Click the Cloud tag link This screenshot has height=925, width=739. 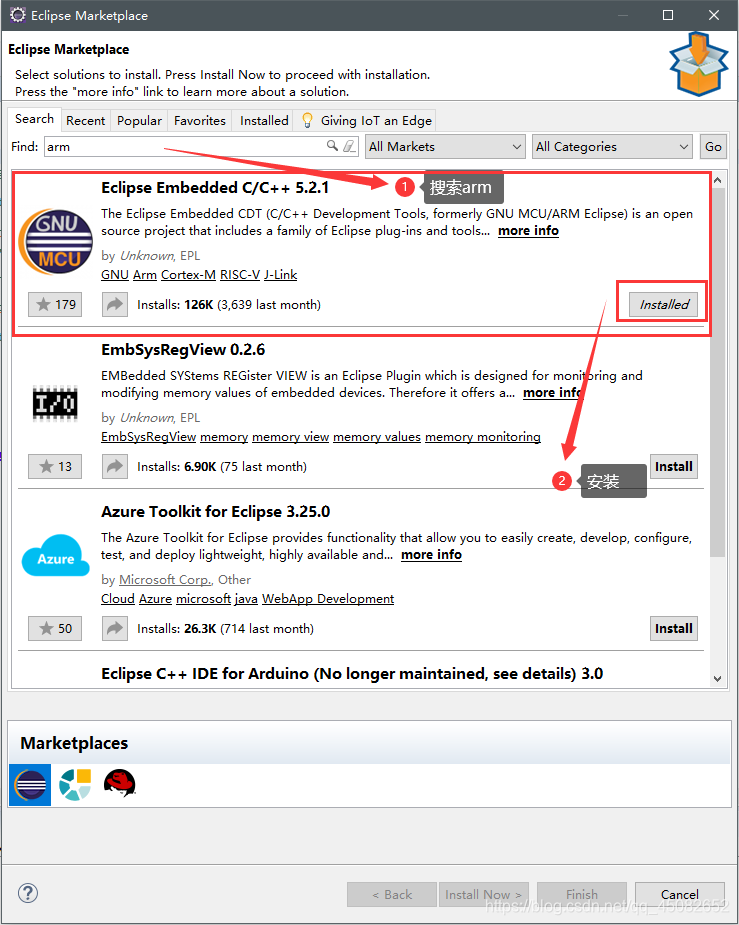coord(118,599)
